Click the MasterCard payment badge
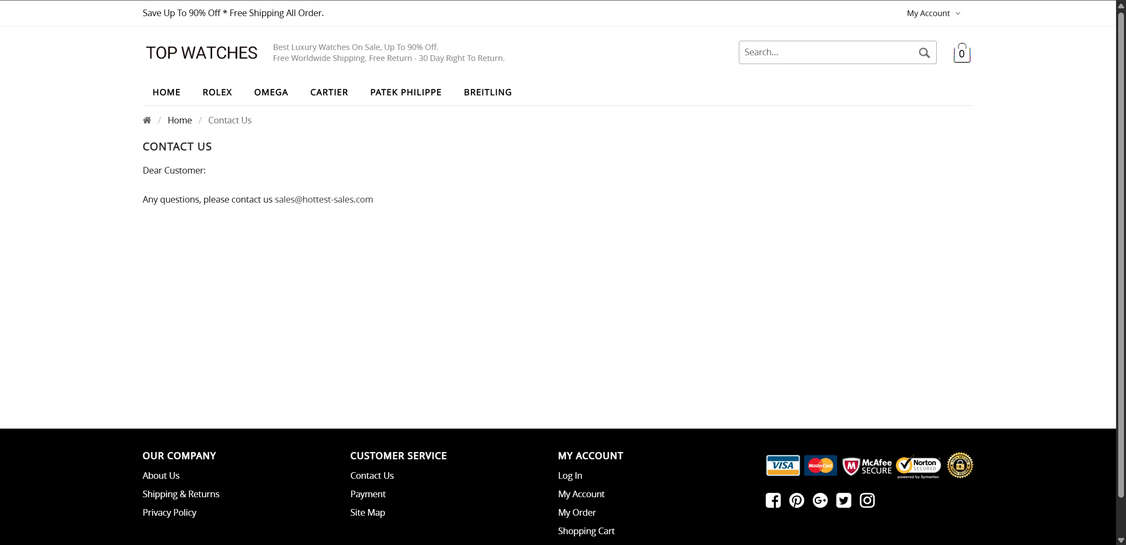The image size is (1126, 545). pyautogui.click(x=820, y=465)
